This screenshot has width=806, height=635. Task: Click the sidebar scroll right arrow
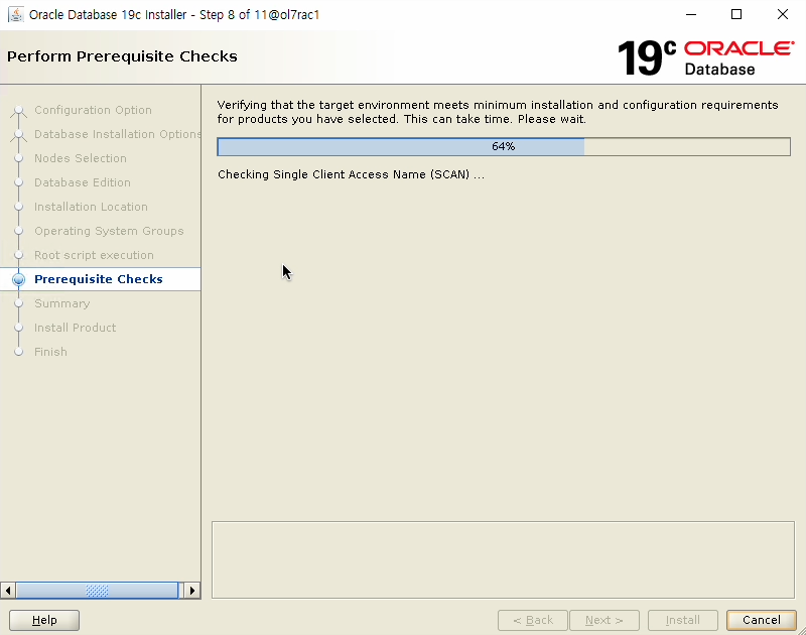point(192,590)
